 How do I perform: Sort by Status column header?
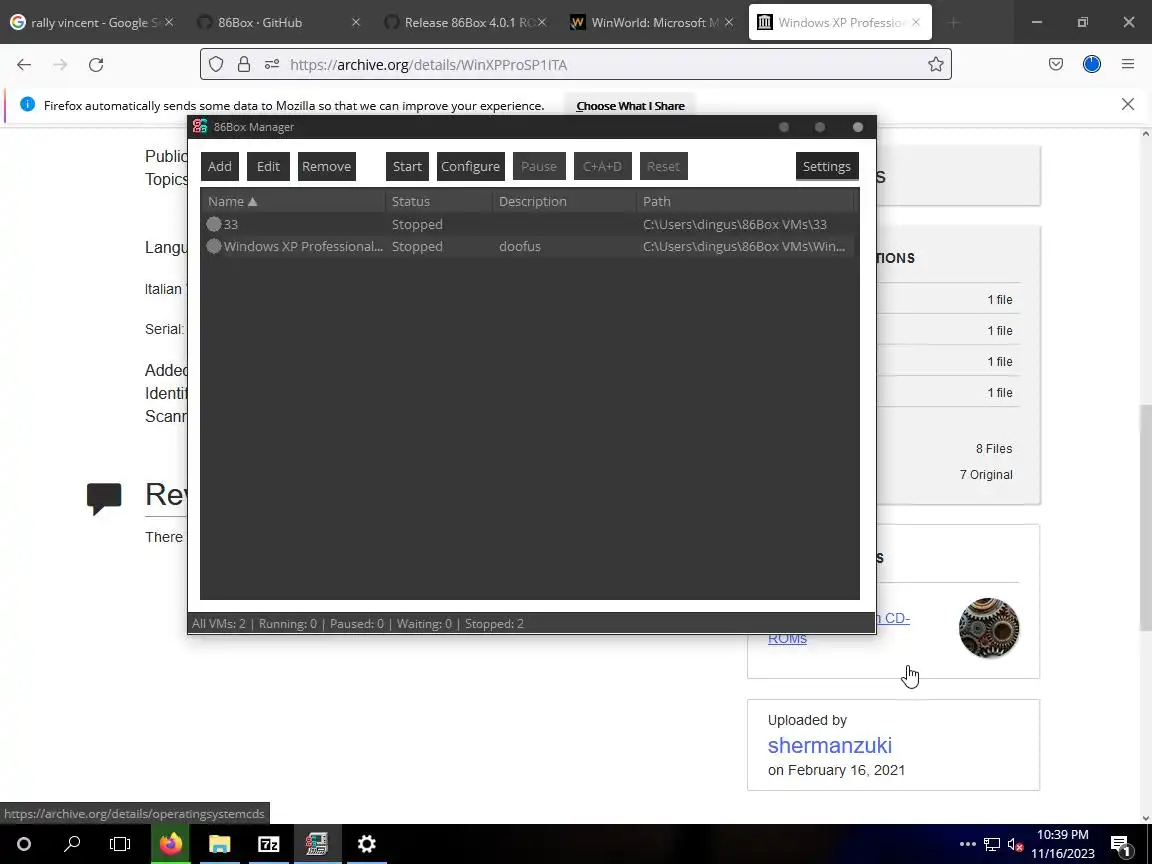tap(438, 201)
